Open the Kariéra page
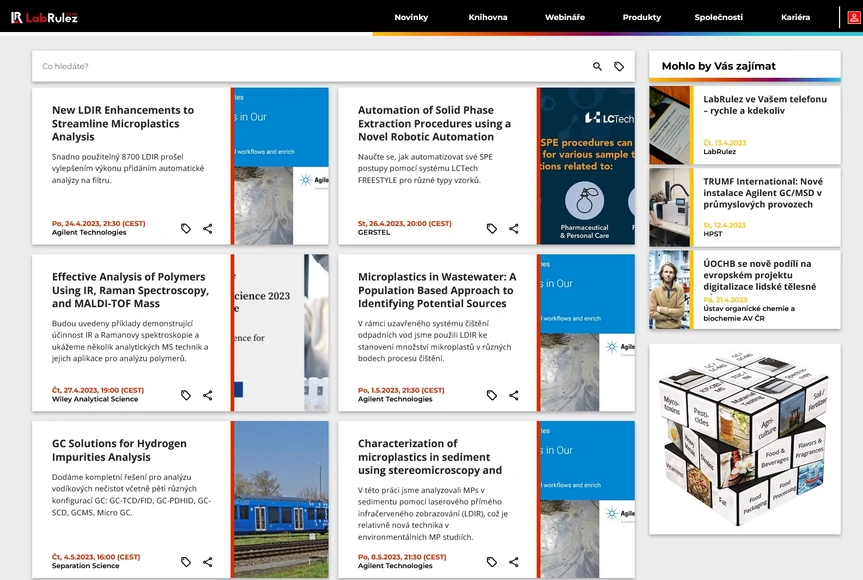 796,16
